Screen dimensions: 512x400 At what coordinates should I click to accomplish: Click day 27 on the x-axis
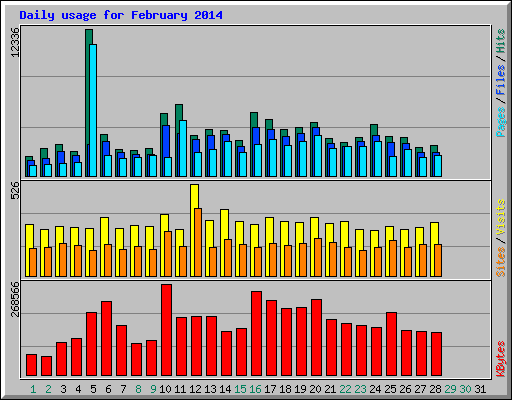coord(420,389)
